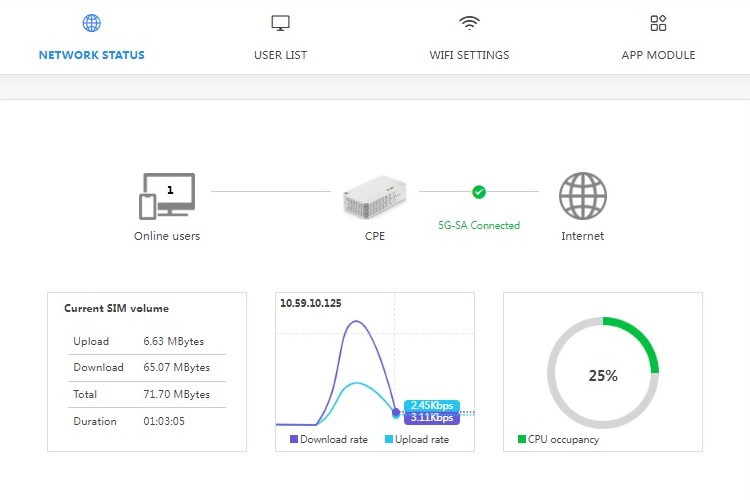Open the APP MODULE tab label

[x=658, y=55]
